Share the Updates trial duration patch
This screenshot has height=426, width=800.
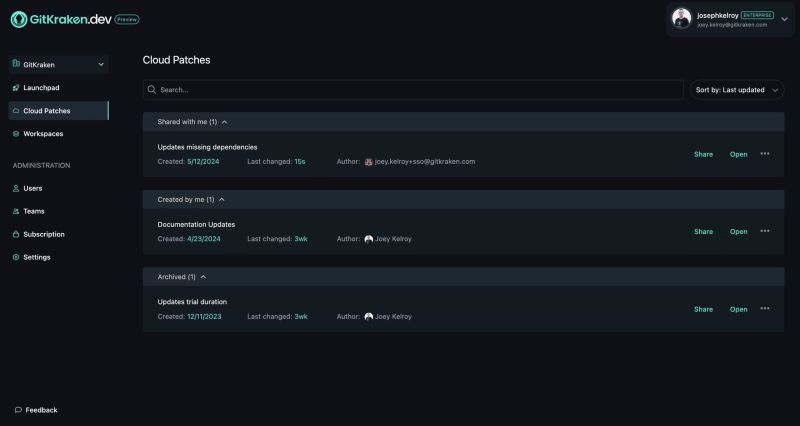[x=703, y=309]
